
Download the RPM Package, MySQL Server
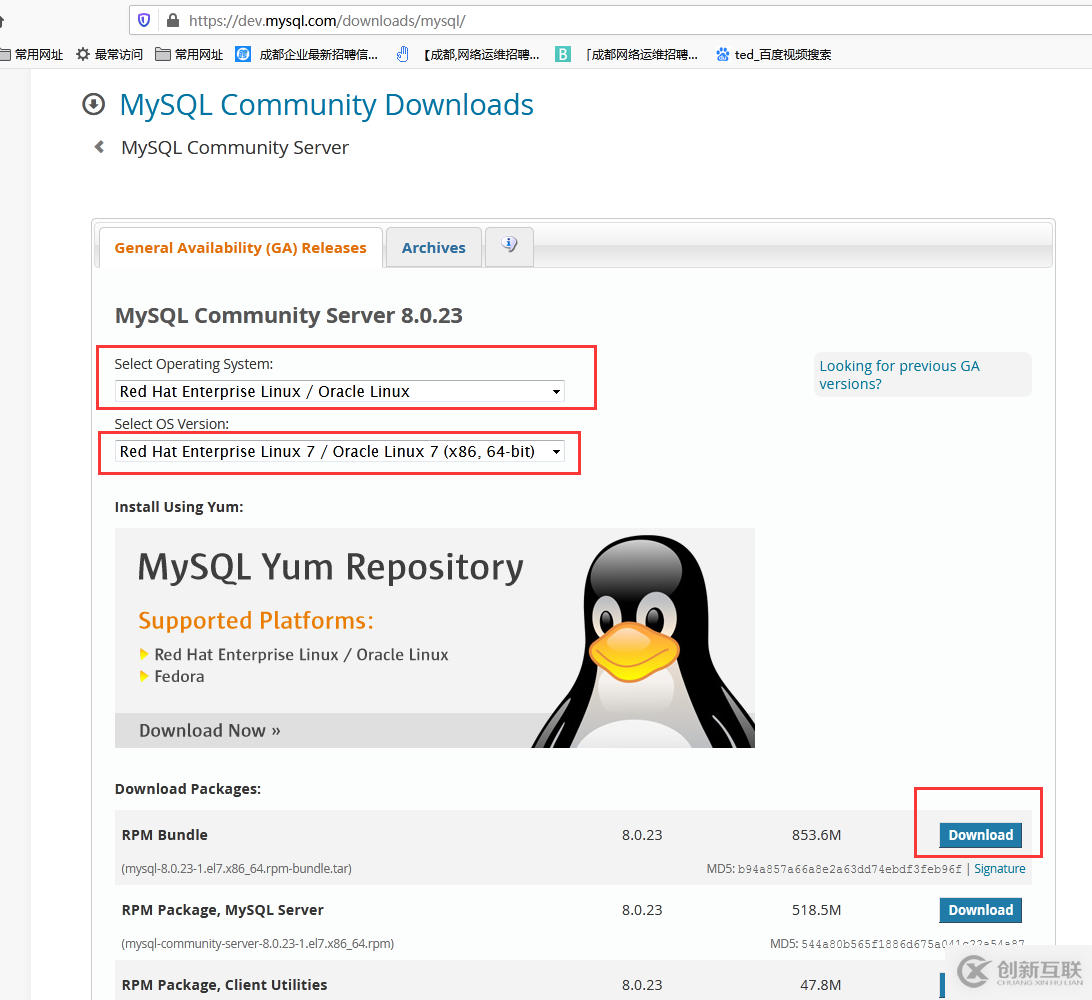pos(980,910)
